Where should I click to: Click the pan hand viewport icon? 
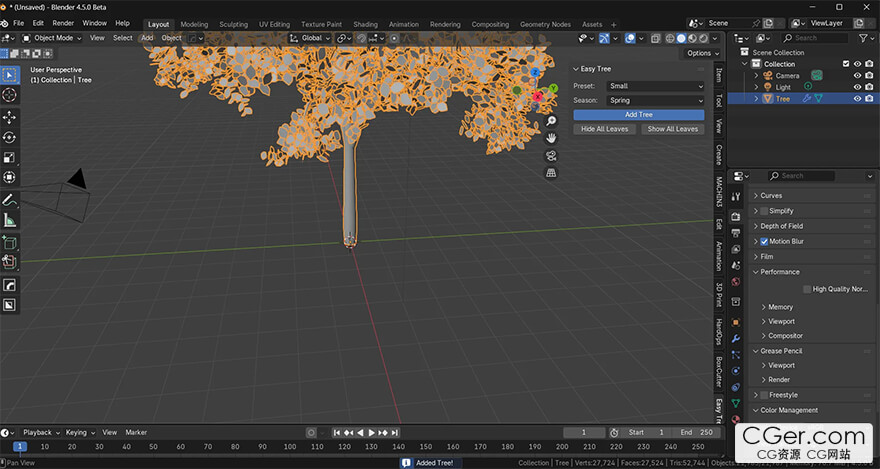(551, 139)
